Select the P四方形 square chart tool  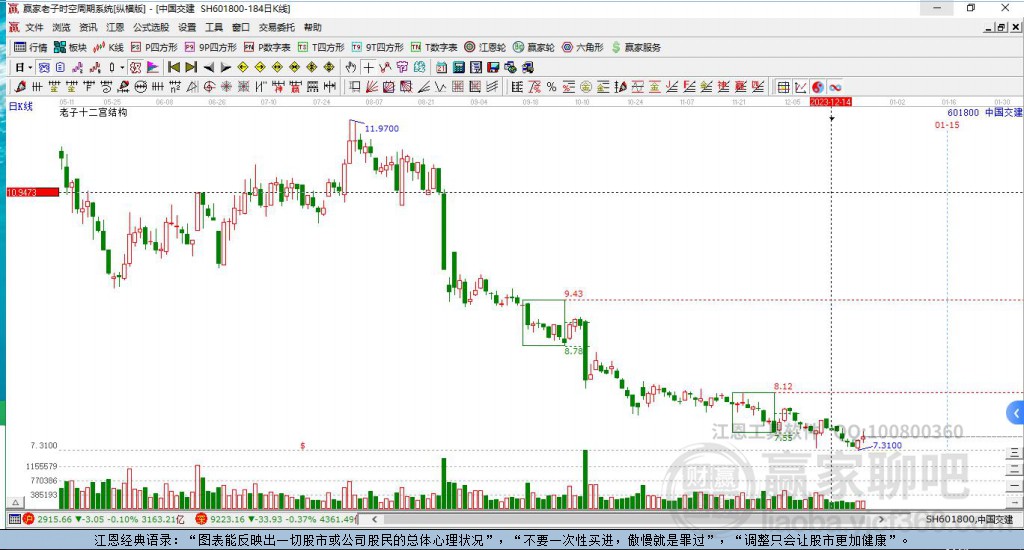point(155,47)
